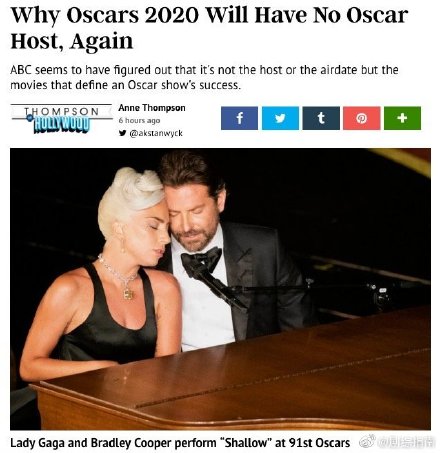Click the performance photo at piano
The height and width of the screenshot is (453, 440).
pyautogui.click(x=220, y=289)
